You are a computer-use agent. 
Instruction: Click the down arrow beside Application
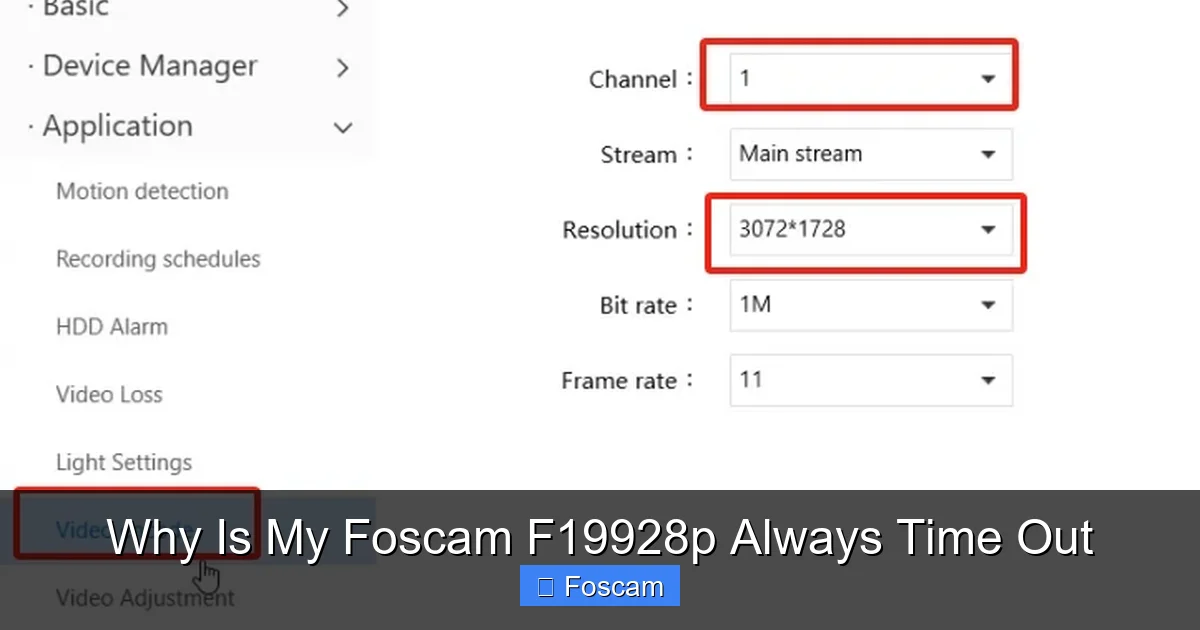[343, 128]
